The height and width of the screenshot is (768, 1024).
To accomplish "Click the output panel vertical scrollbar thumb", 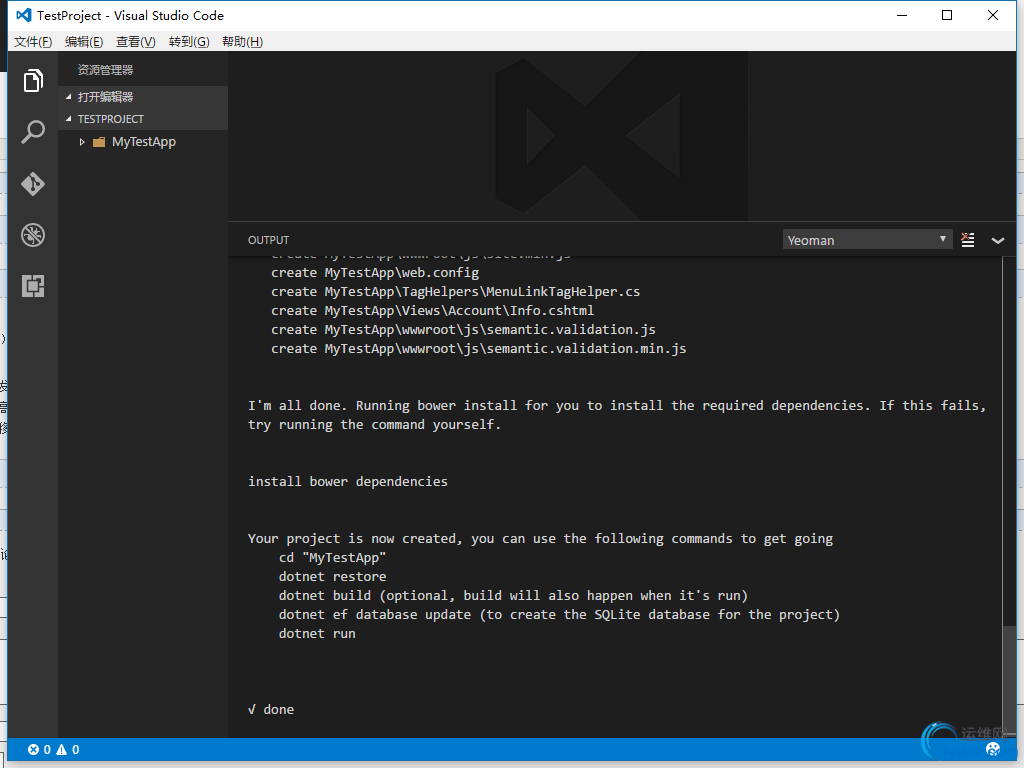I will (x=1009, y=682).
